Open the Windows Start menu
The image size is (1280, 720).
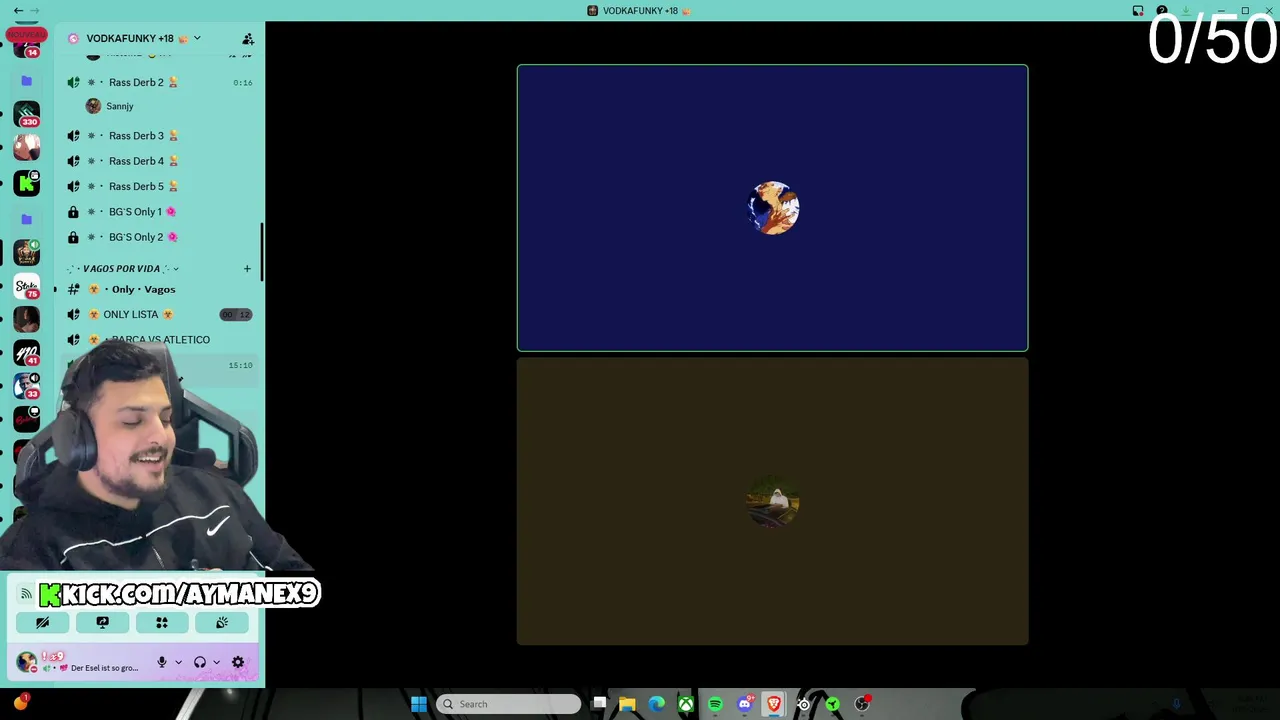coord(419,704)
